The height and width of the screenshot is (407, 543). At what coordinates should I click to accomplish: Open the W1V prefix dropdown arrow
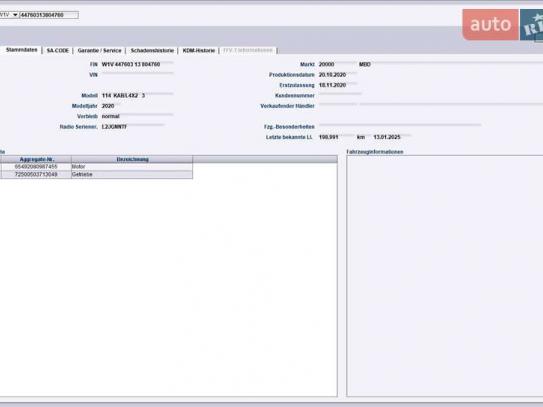tap(15, 15)
